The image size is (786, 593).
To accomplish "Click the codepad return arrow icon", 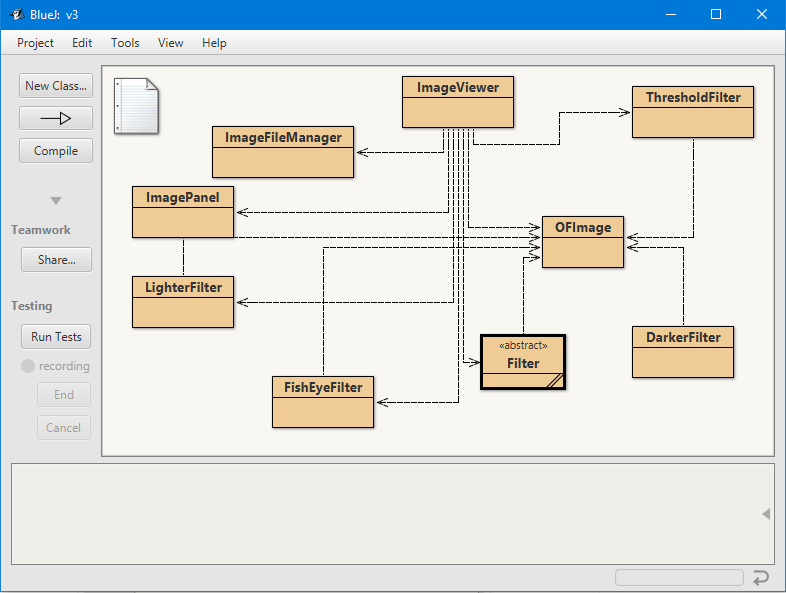I will tap(760, 577).
